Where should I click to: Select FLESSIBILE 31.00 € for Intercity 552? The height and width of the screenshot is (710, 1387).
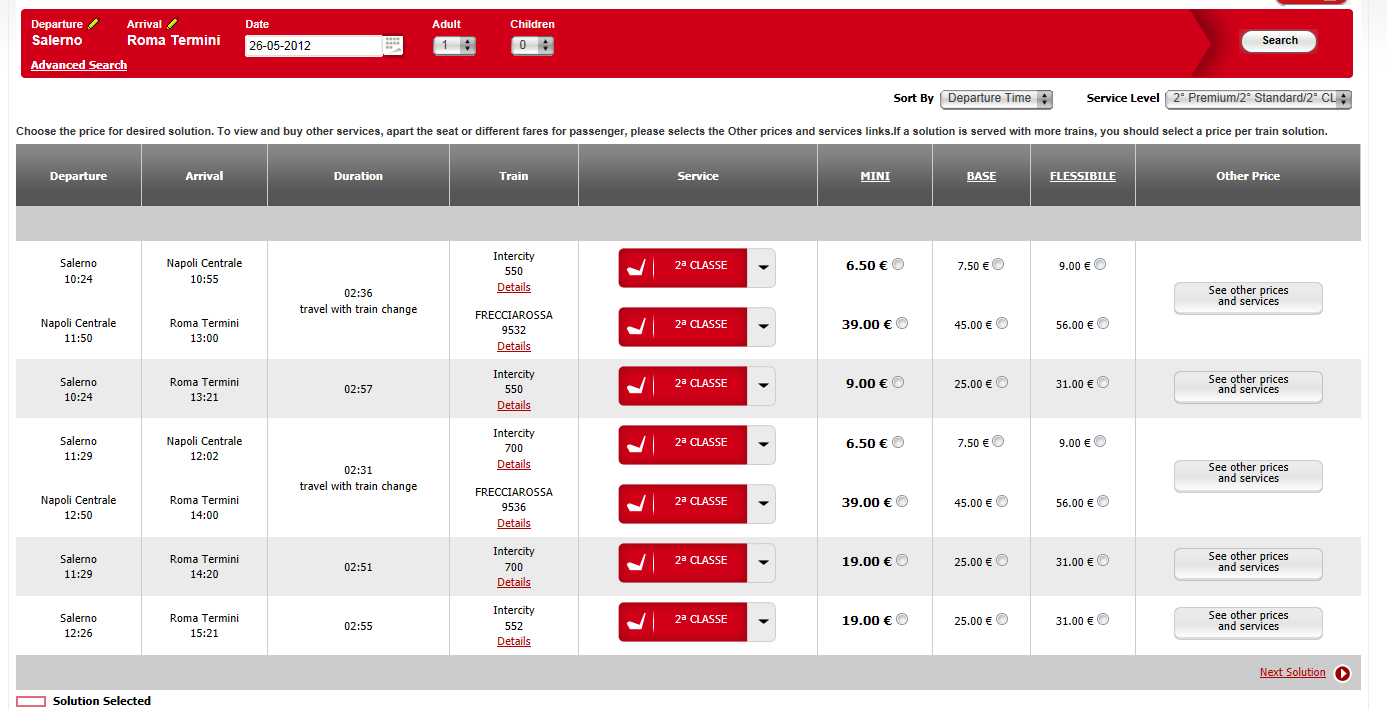(1103, 620)
